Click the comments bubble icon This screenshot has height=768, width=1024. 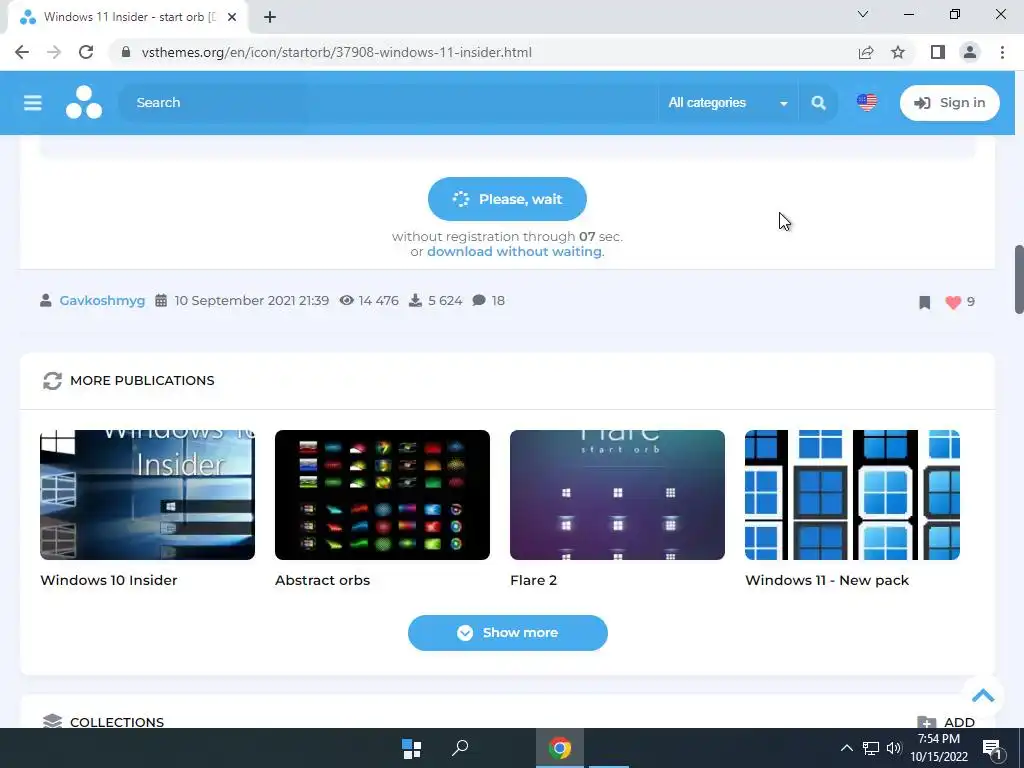(479, 300)
